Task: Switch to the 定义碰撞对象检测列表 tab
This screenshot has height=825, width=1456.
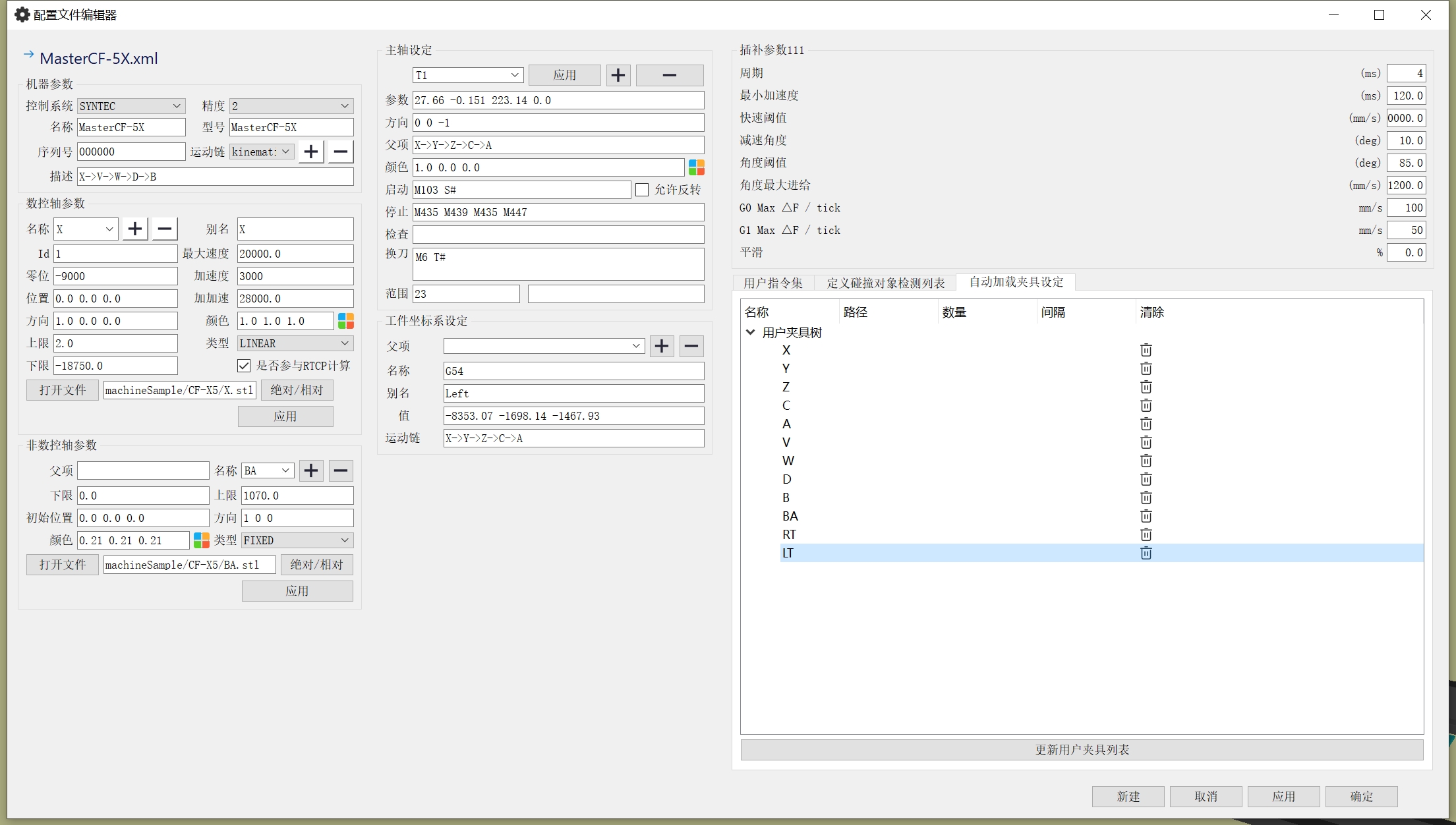Action: point(885,283)
